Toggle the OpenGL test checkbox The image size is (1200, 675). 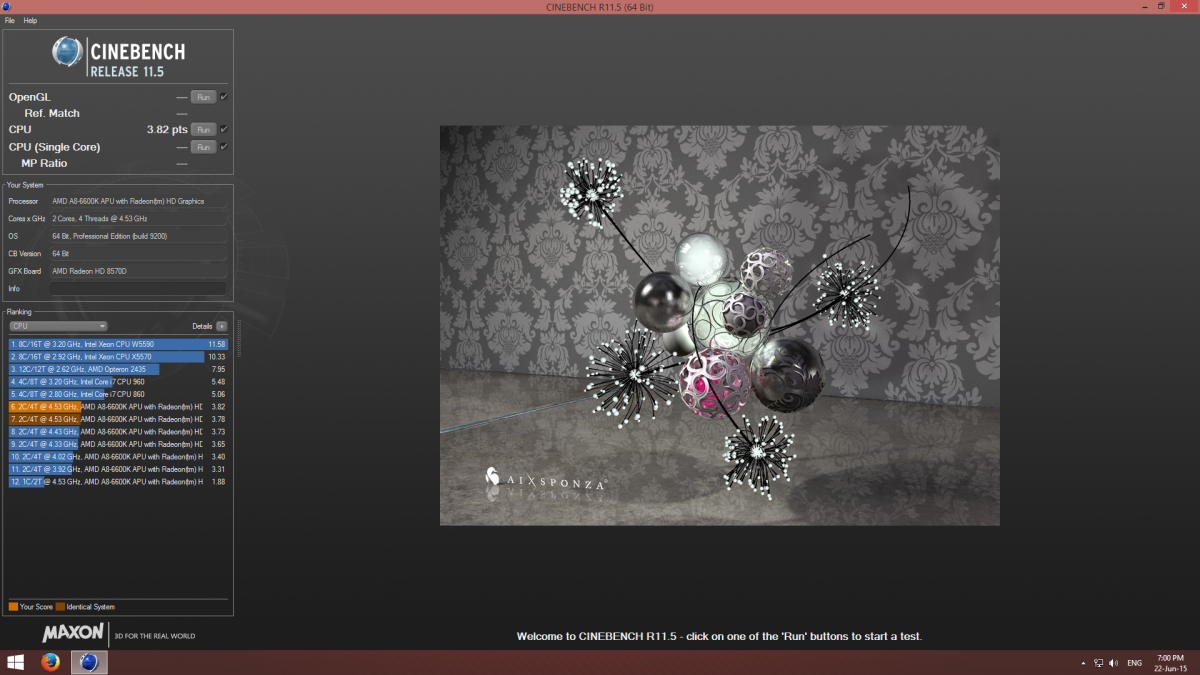[224, 97]
